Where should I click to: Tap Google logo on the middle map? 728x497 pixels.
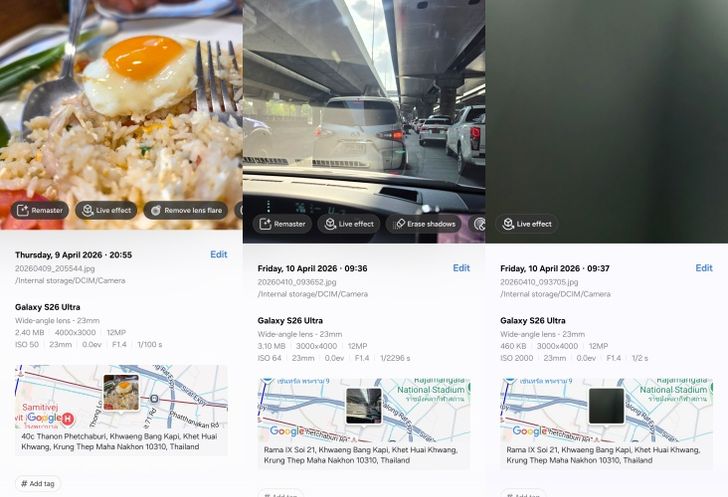(x=287, y=432)
